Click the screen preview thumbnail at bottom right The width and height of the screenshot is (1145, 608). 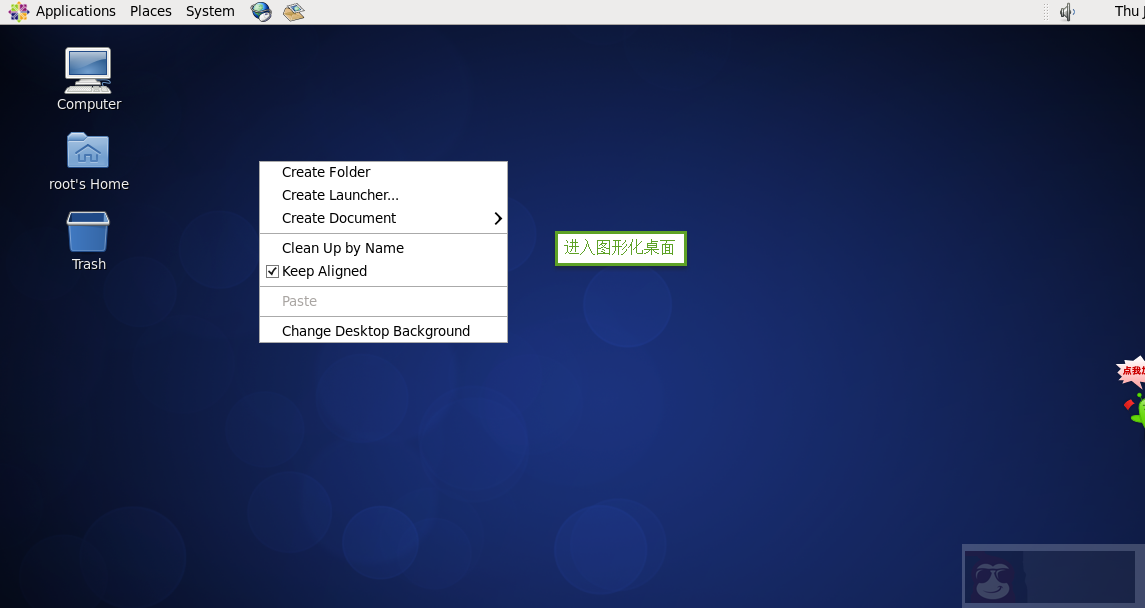coord(1050,575)
